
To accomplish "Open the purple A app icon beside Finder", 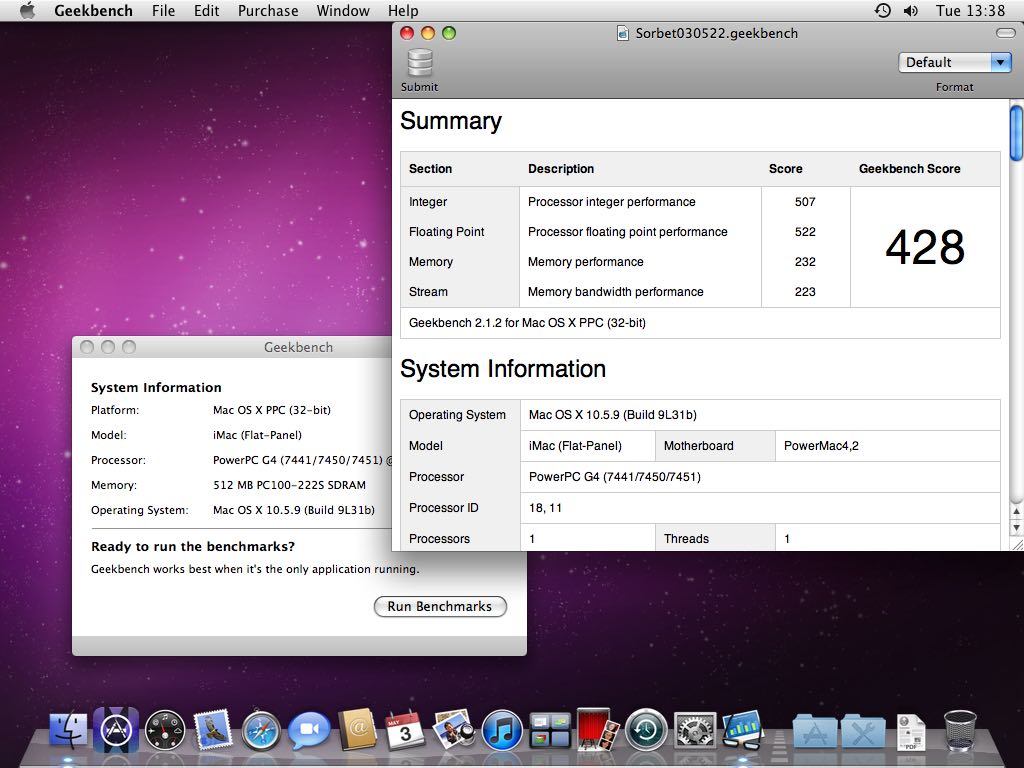I will coord(116,729).
